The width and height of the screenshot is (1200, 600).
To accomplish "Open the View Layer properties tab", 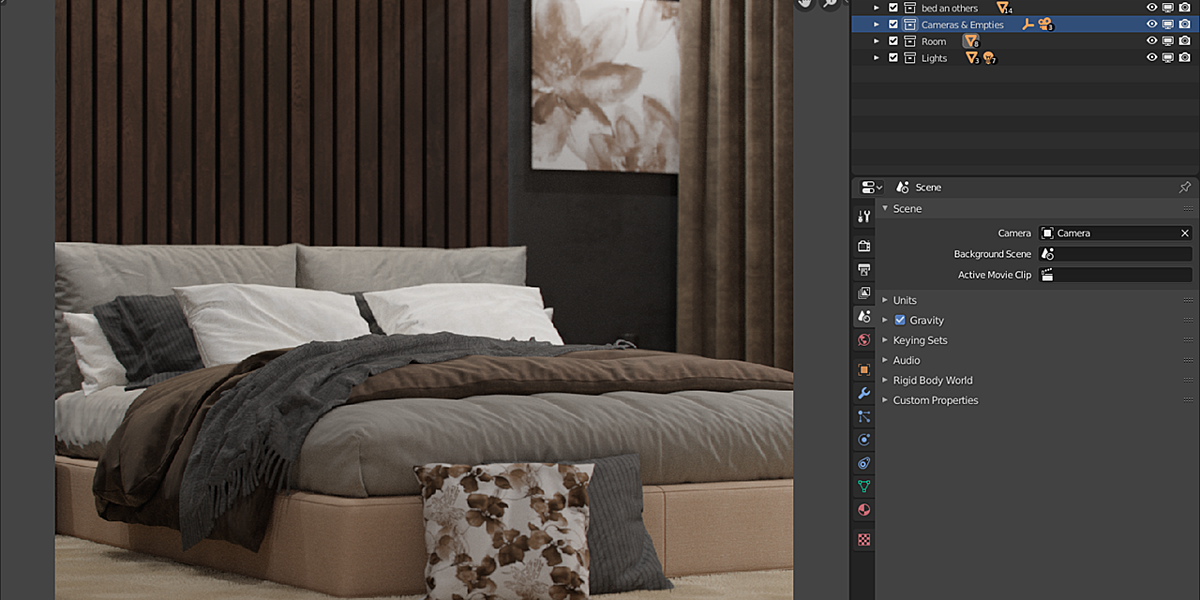I will [x=864, y=293].
